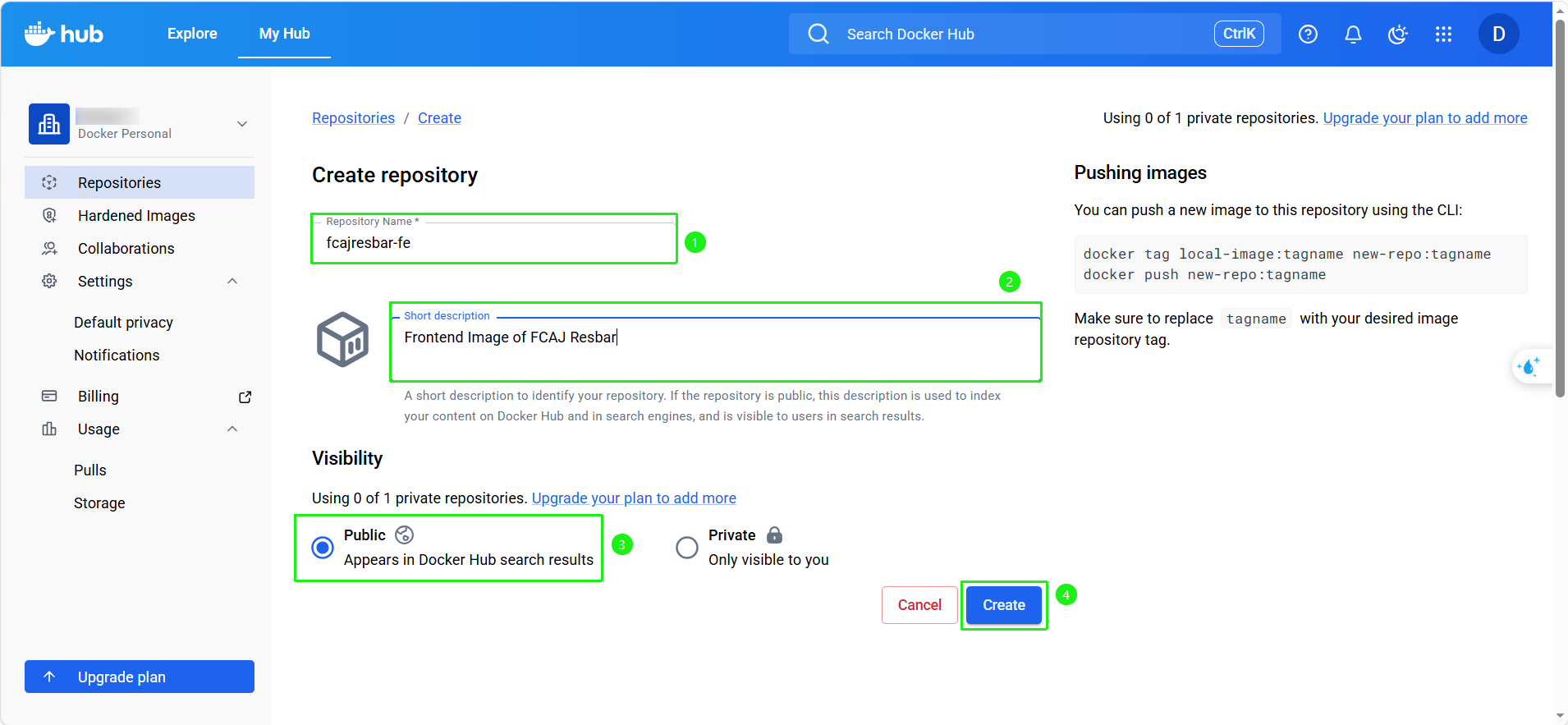This screenshot has width=1568, height=725.
Task: Collapse the Usage section chevron
Action: (232, 429)
